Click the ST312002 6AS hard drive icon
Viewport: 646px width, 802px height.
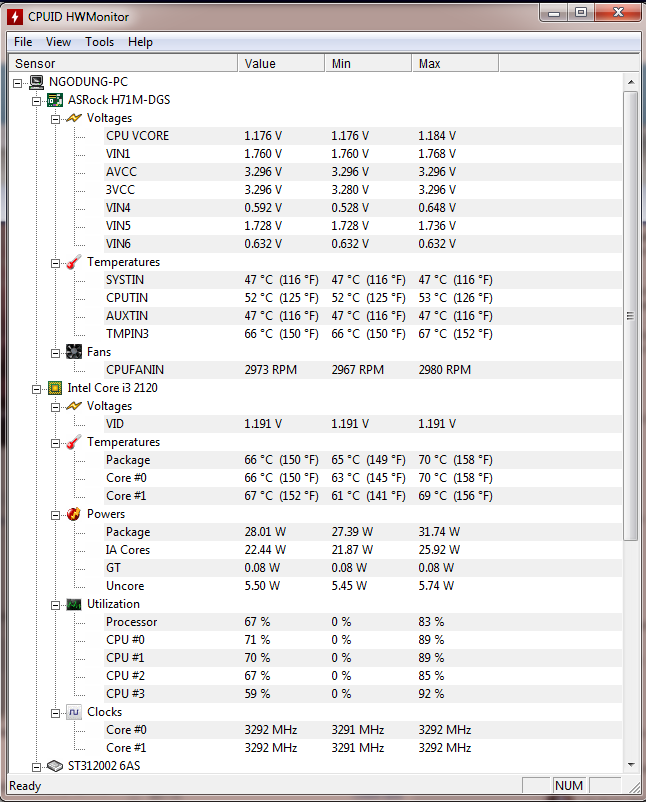[x=56, y=766]
